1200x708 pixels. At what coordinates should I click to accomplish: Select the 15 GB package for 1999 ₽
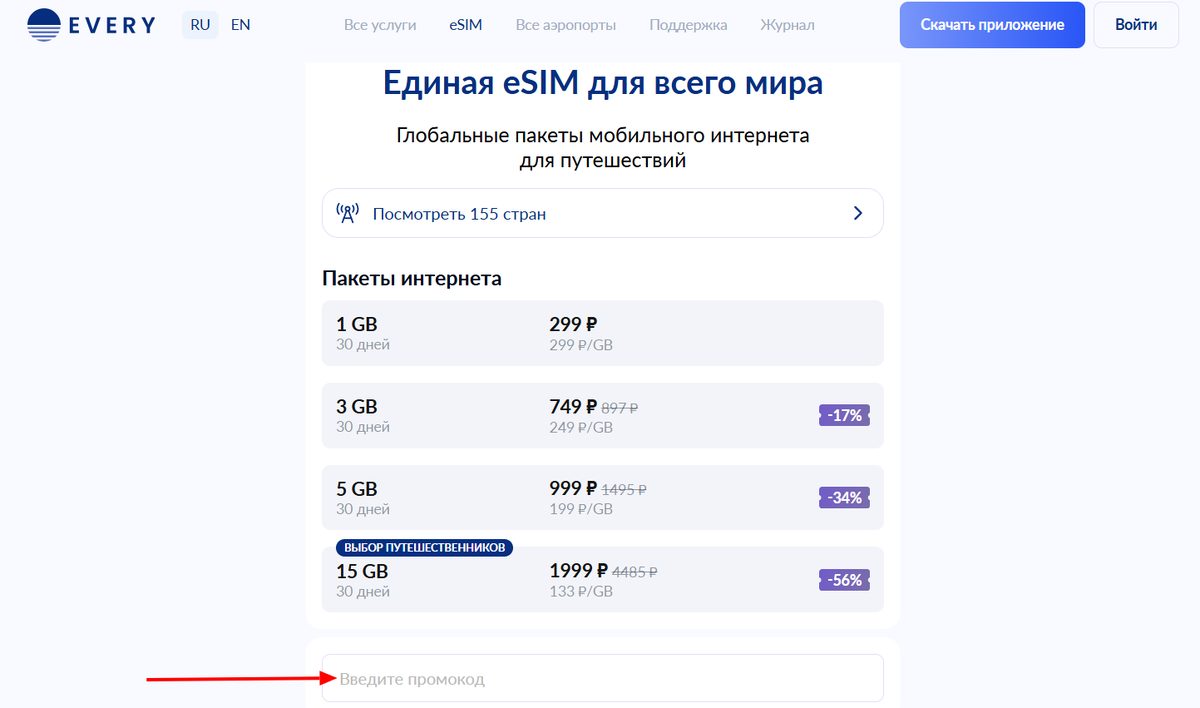pyautogui.click(x=603, y=579)
